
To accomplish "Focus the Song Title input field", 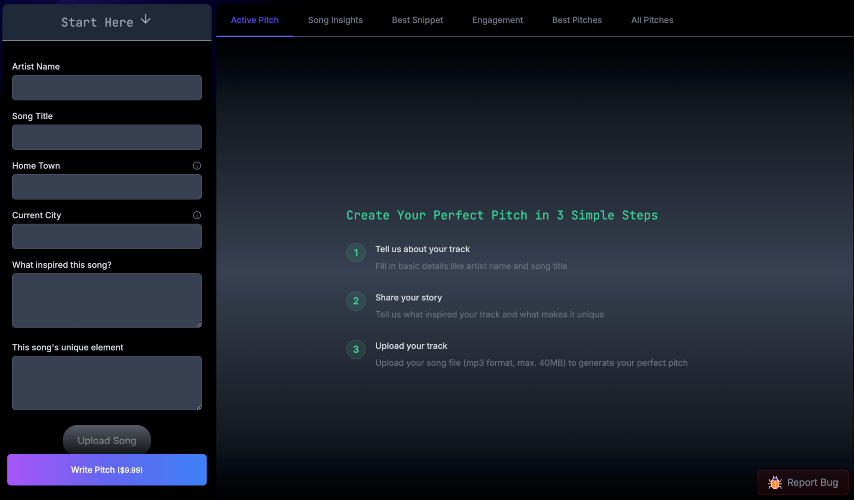I will click(x=107, y=137).
